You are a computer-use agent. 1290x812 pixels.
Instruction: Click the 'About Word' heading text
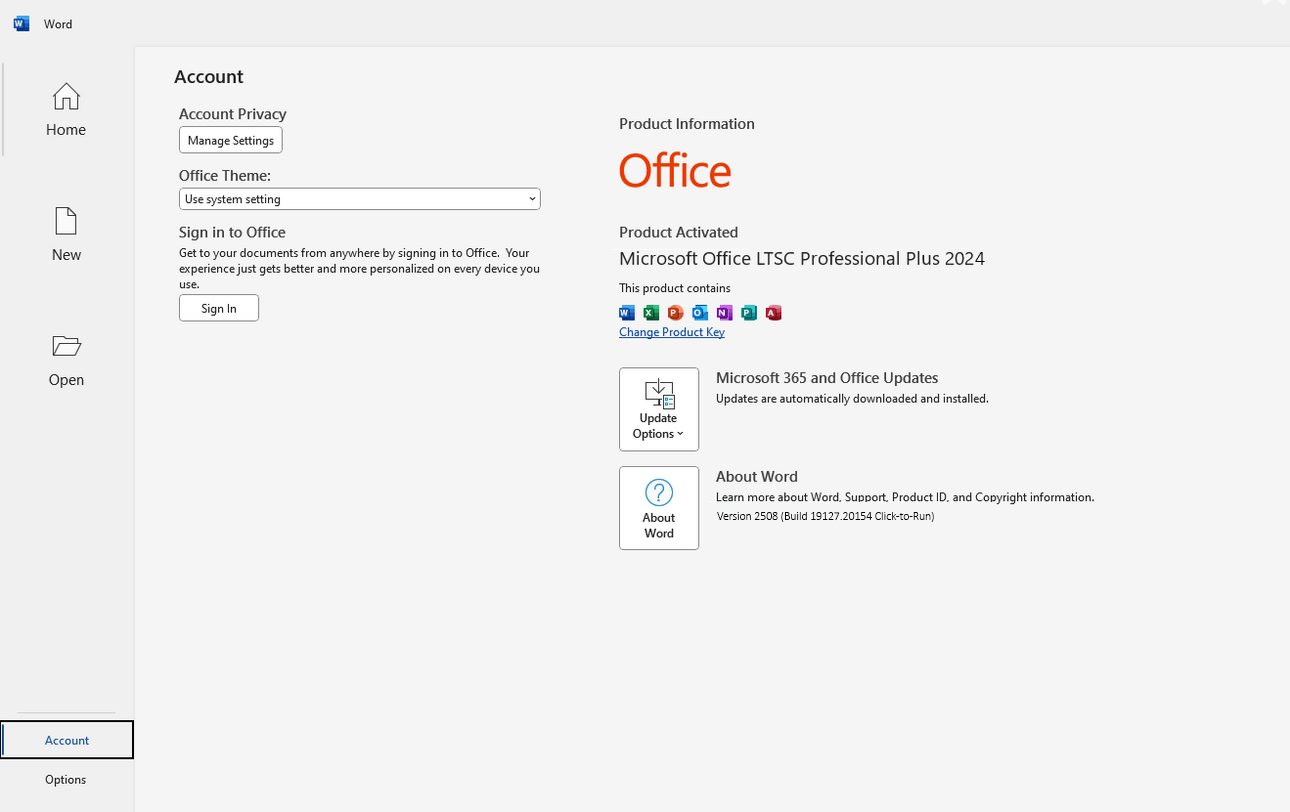click(757, 476)
